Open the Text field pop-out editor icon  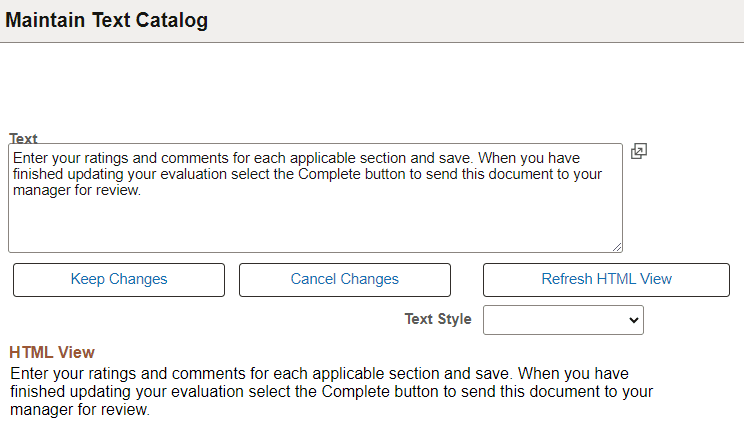coord(639,152)
